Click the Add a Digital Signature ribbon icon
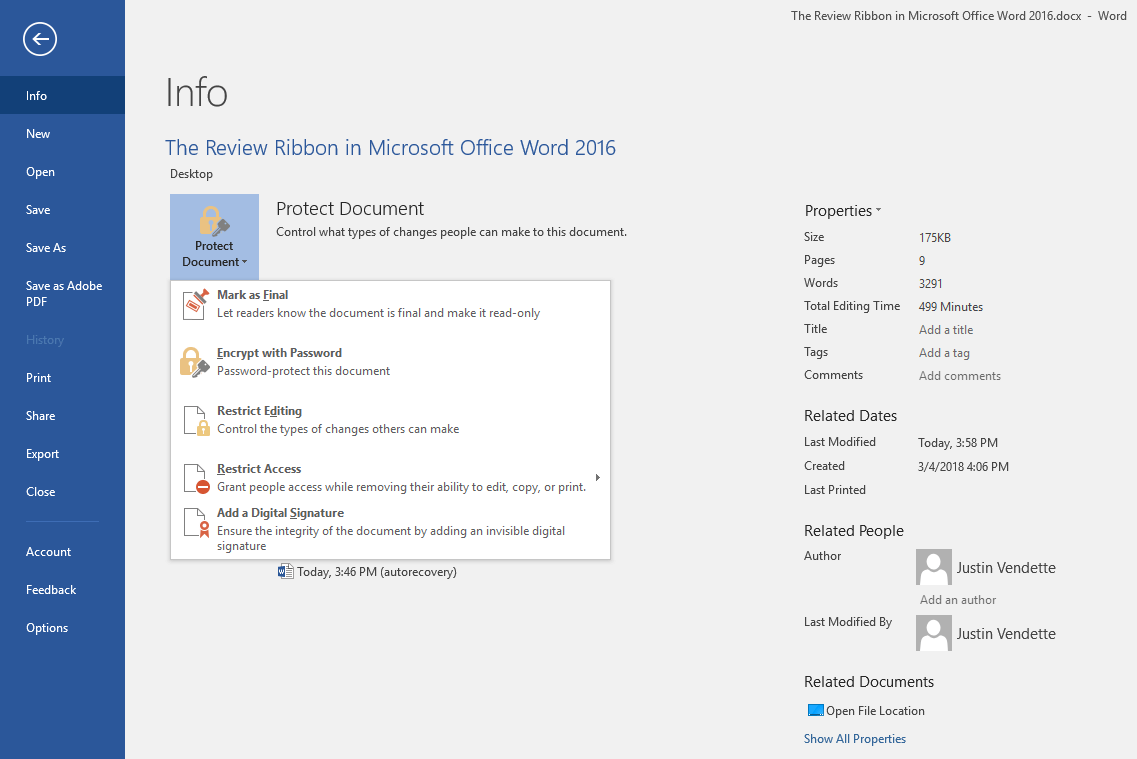Screen dimensions: 1137x759 [196, 523]
